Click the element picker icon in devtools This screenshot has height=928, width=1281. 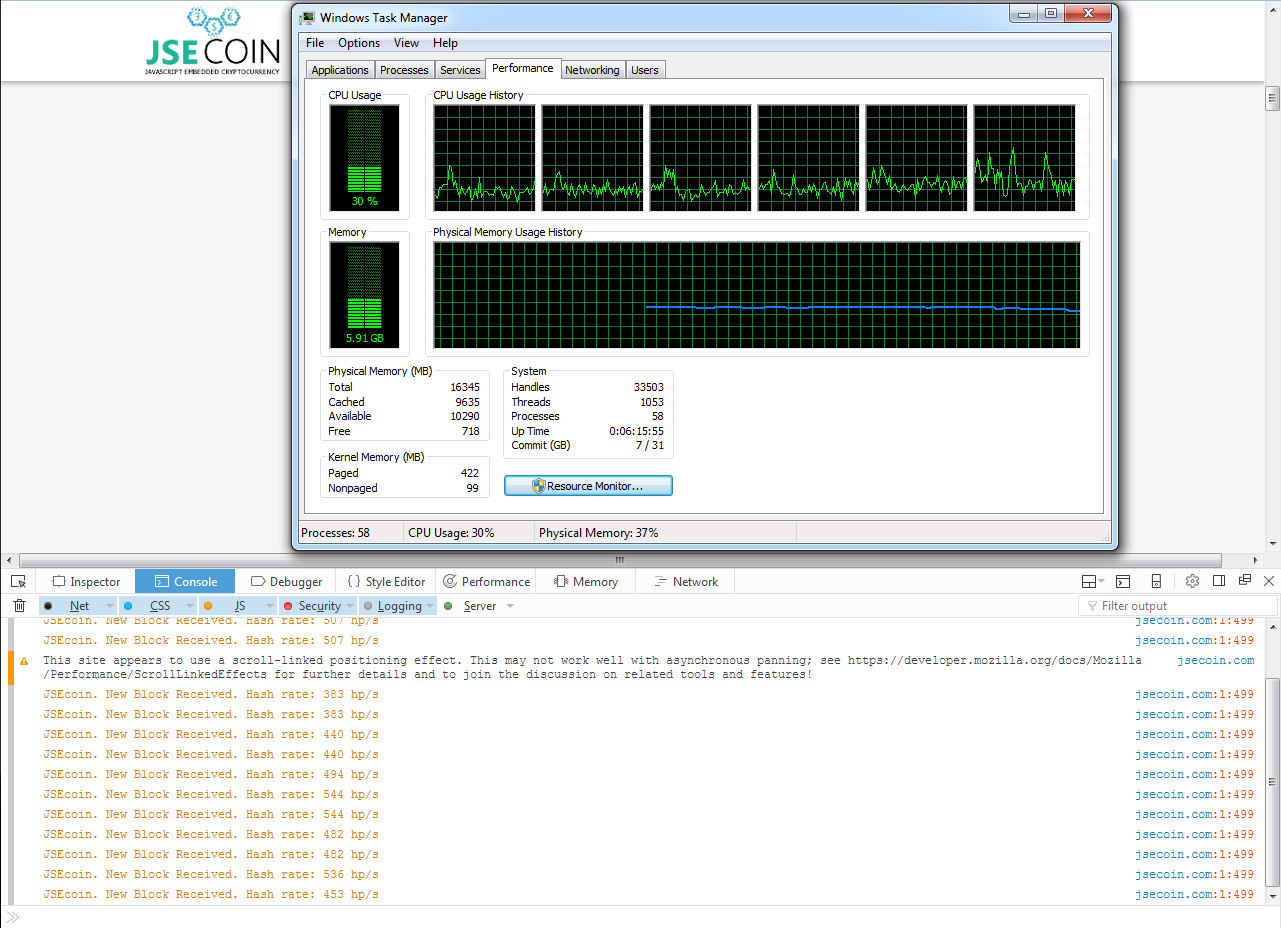(18, 581)
